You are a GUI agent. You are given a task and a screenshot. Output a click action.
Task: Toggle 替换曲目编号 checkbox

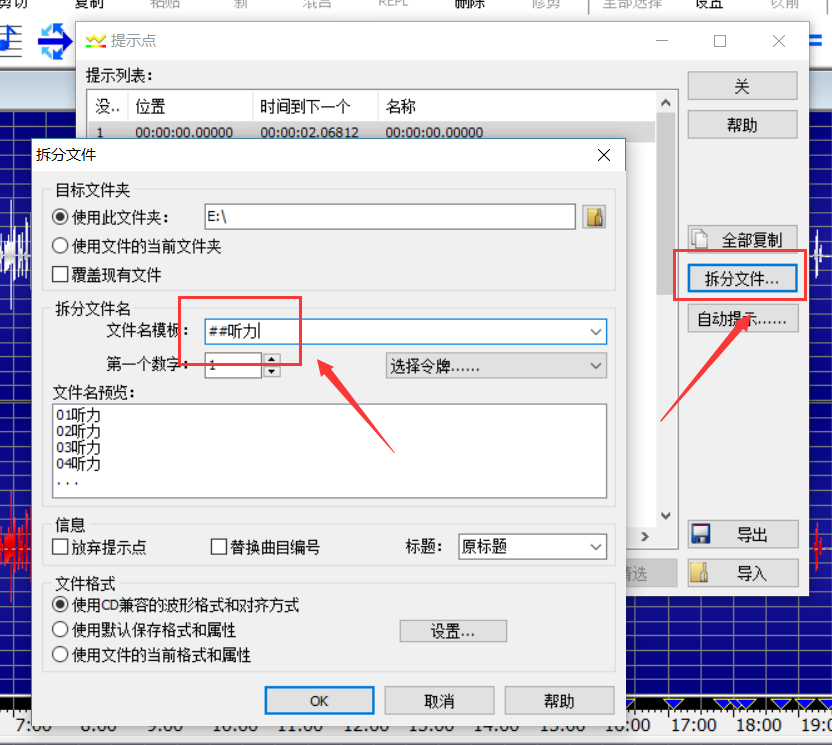pos(219,547)
